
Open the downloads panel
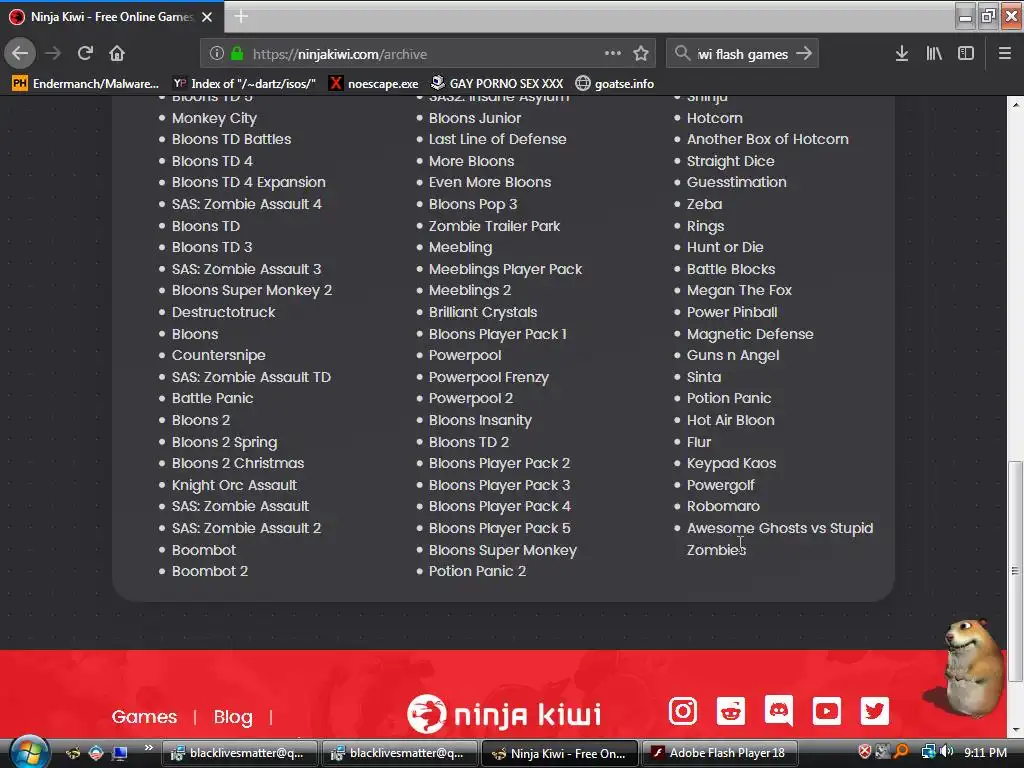tap(901, 54)
